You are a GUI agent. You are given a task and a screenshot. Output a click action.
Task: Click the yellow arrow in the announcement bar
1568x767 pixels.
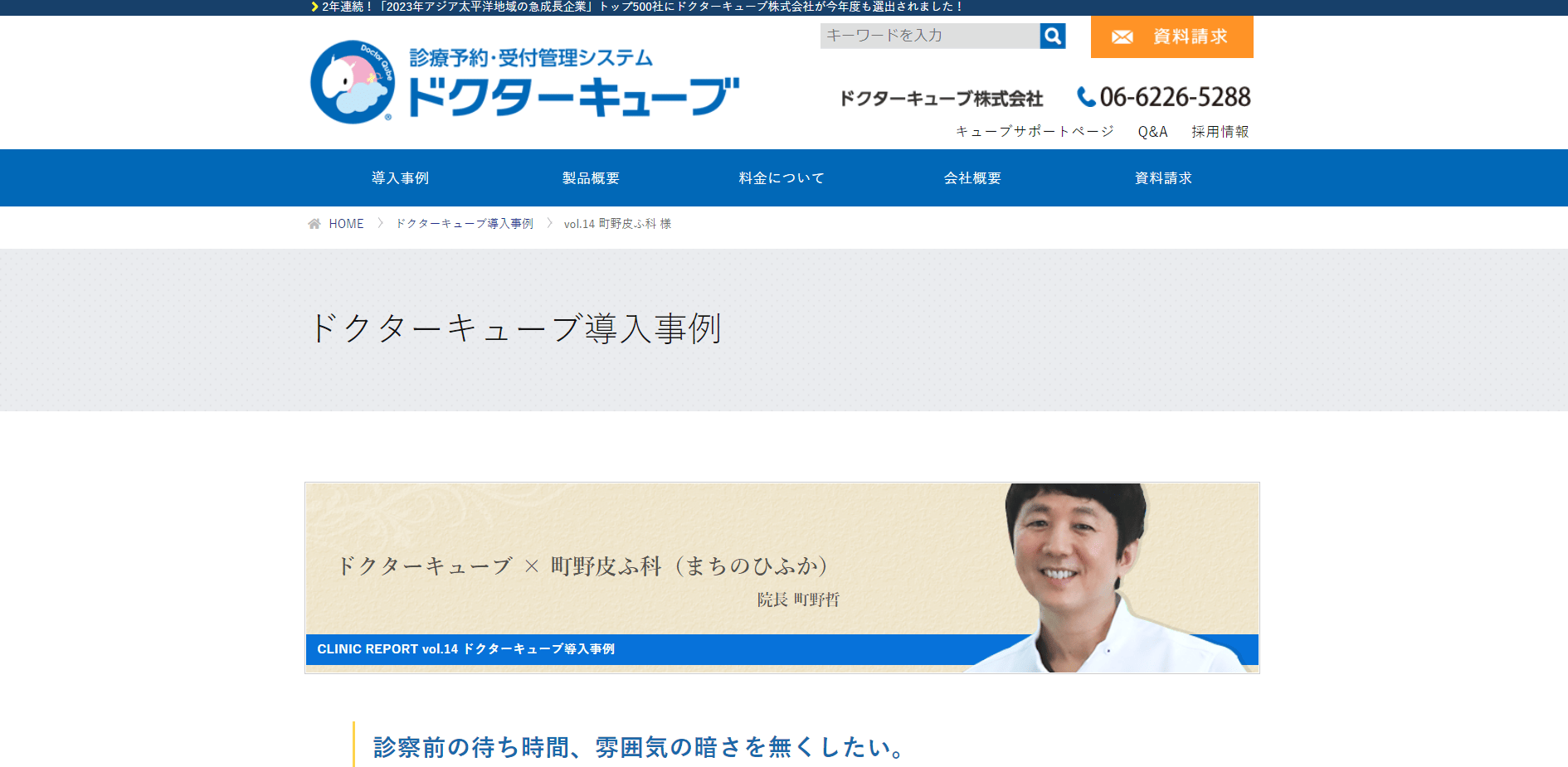[x=314, y=7]
